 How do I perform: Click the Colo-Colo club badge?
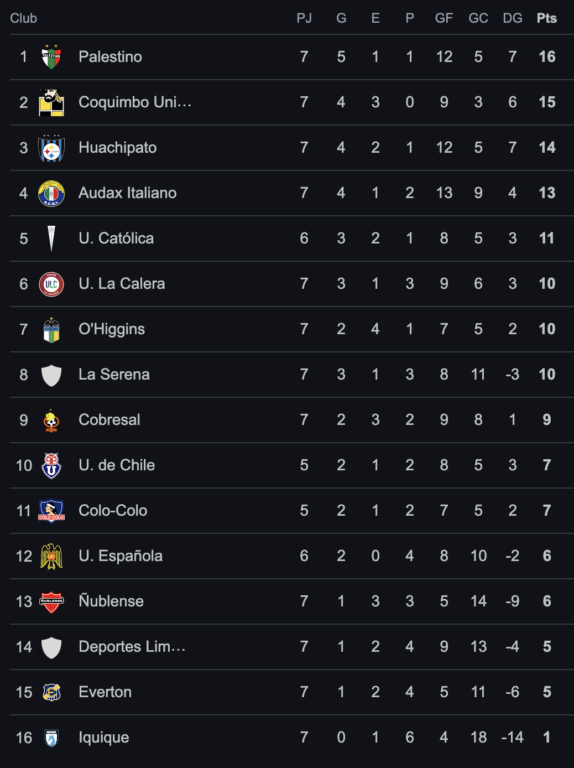(51, 511)
